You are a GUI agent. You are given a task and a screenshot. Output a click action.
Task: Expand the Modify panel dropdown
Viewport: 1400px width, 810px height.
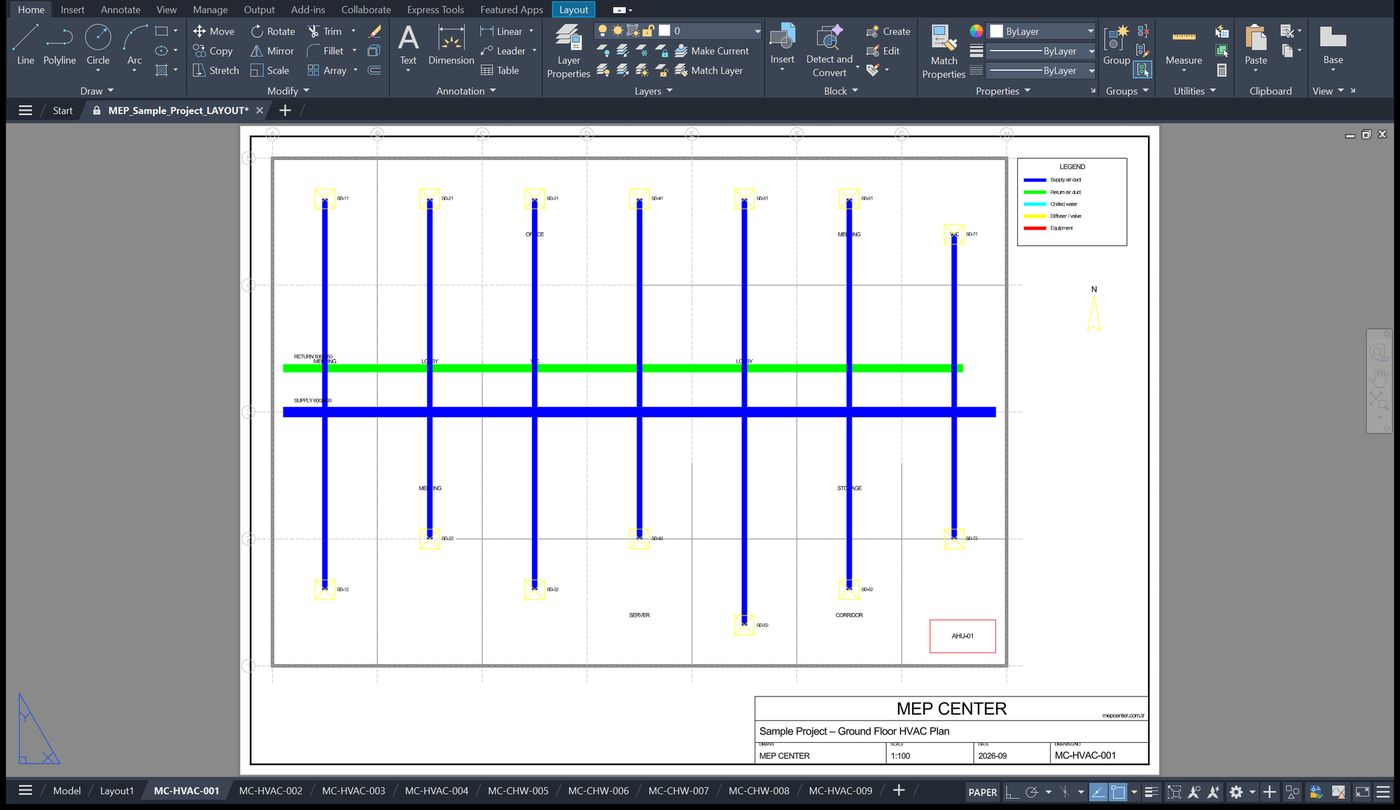(x=288, y=91)
